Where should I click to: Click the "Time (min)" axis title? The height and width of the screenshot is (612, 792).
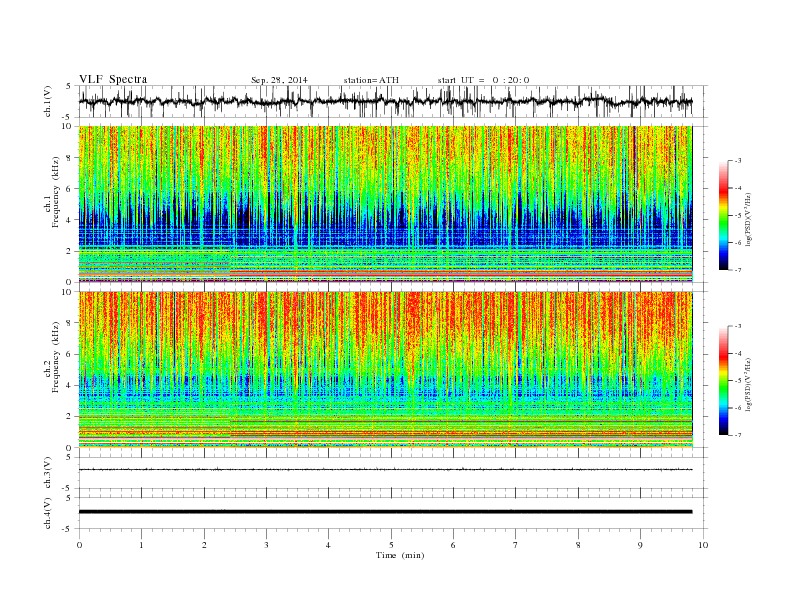400,555
